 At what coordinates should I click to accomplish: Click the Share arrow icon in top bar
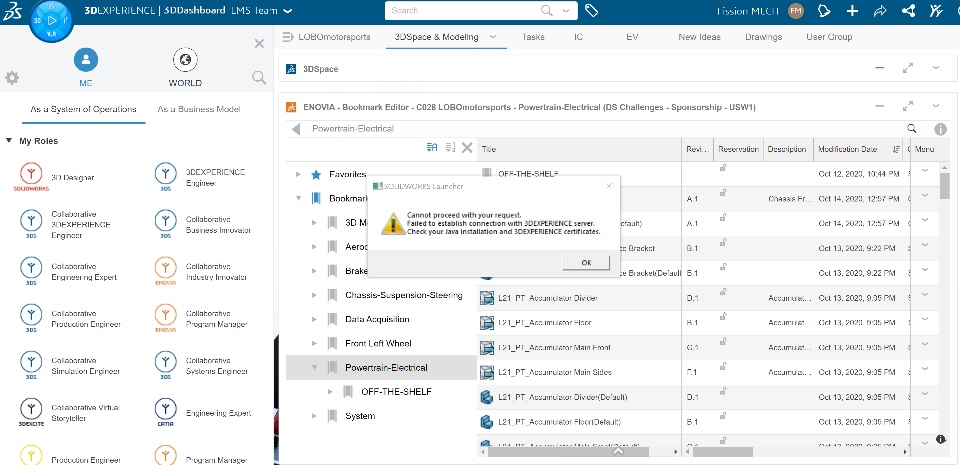coord(880,10)
